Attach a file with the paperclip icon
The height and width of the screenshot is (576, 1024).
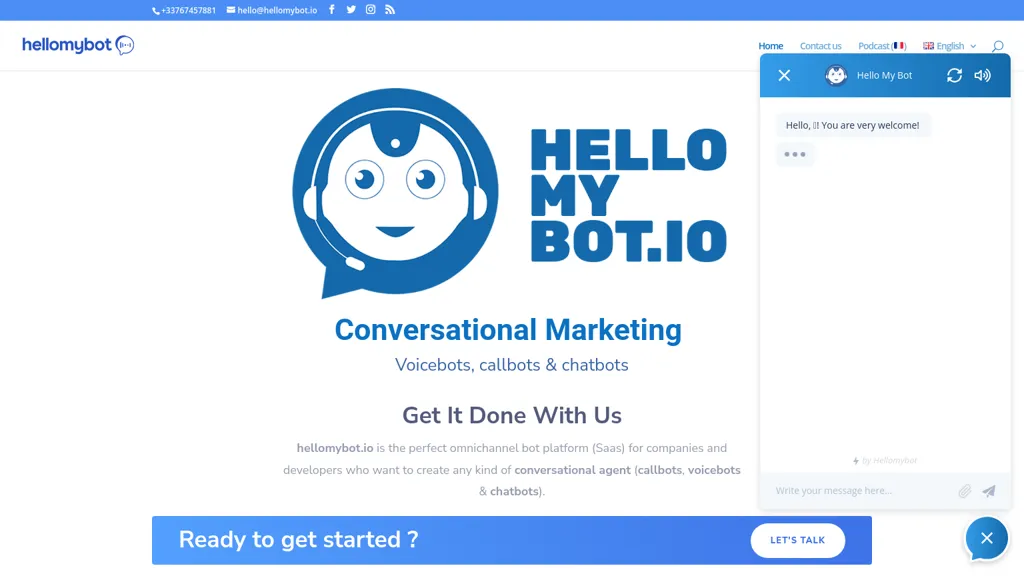click(965, 491)
